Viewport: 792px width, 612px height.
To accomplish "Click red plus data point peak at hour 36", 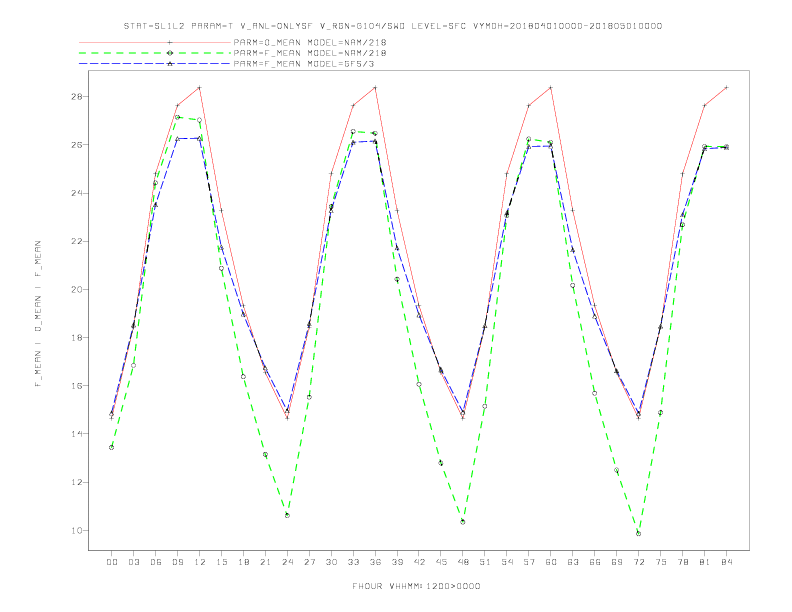I will click(x=375, y=88).
